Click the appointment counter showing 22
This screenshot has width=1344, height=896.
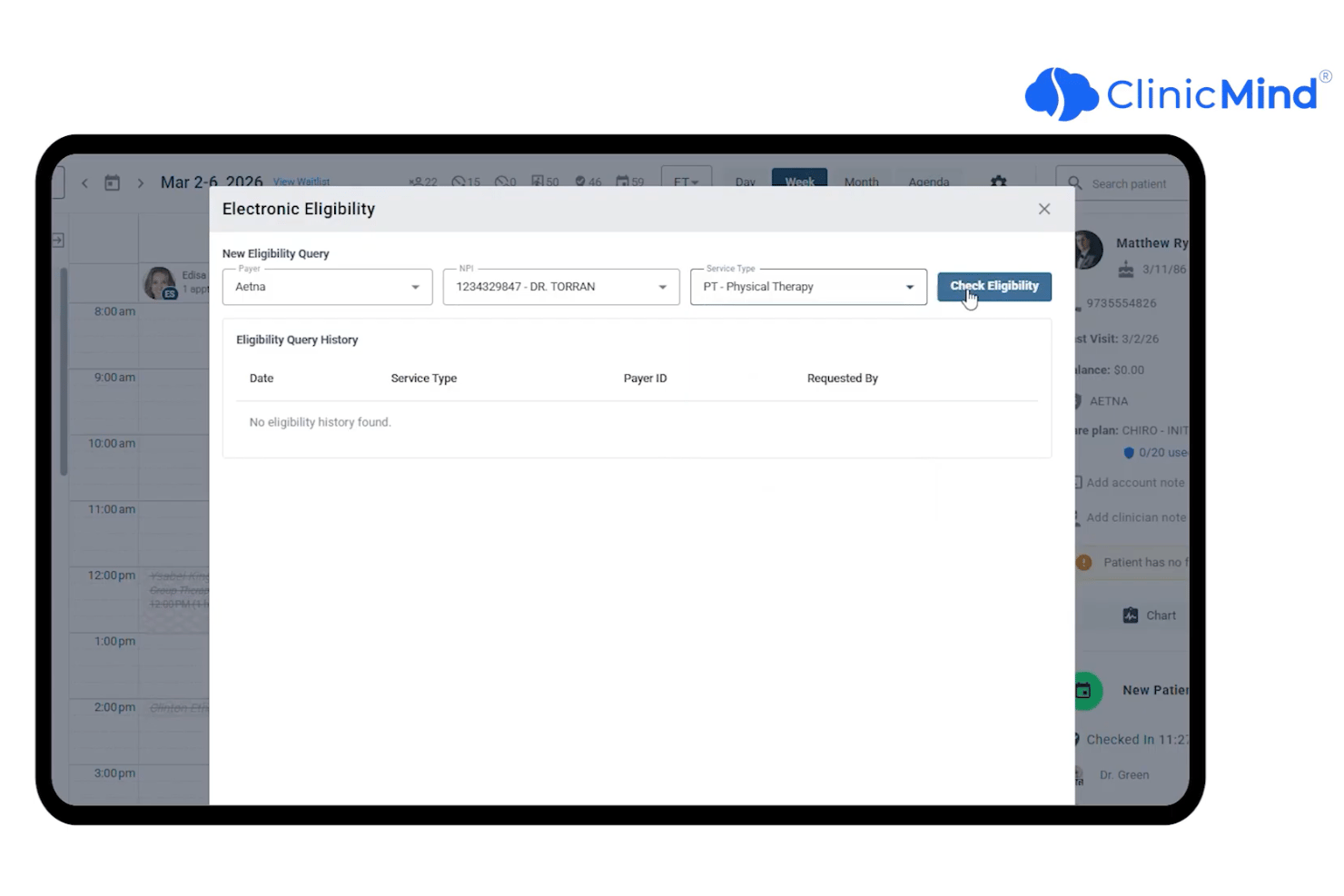[423, 182]
